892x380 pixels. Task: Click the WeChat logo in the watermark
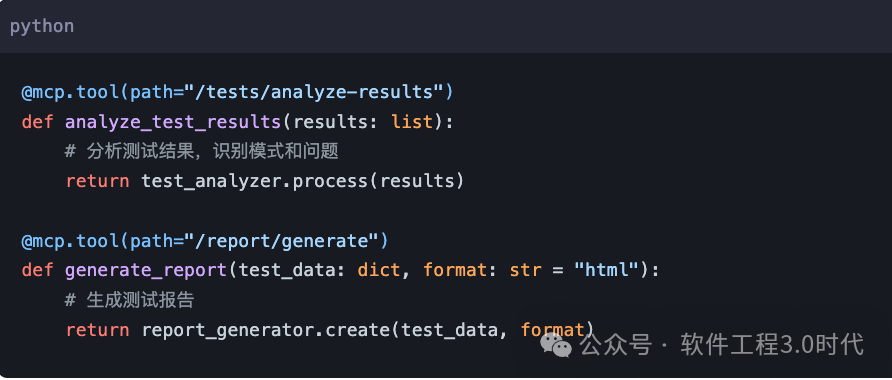[x=556, y=344]
